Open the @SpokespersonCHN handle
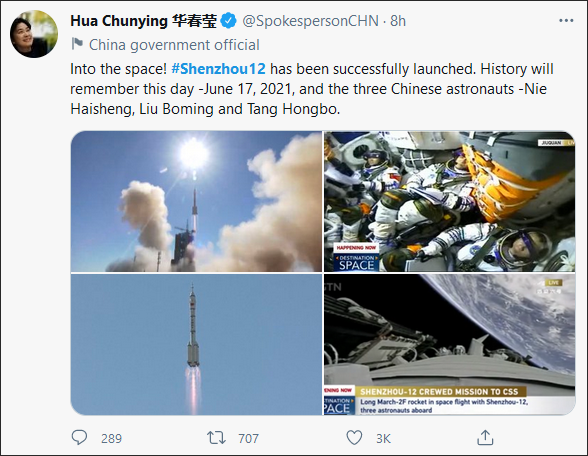 310,21
